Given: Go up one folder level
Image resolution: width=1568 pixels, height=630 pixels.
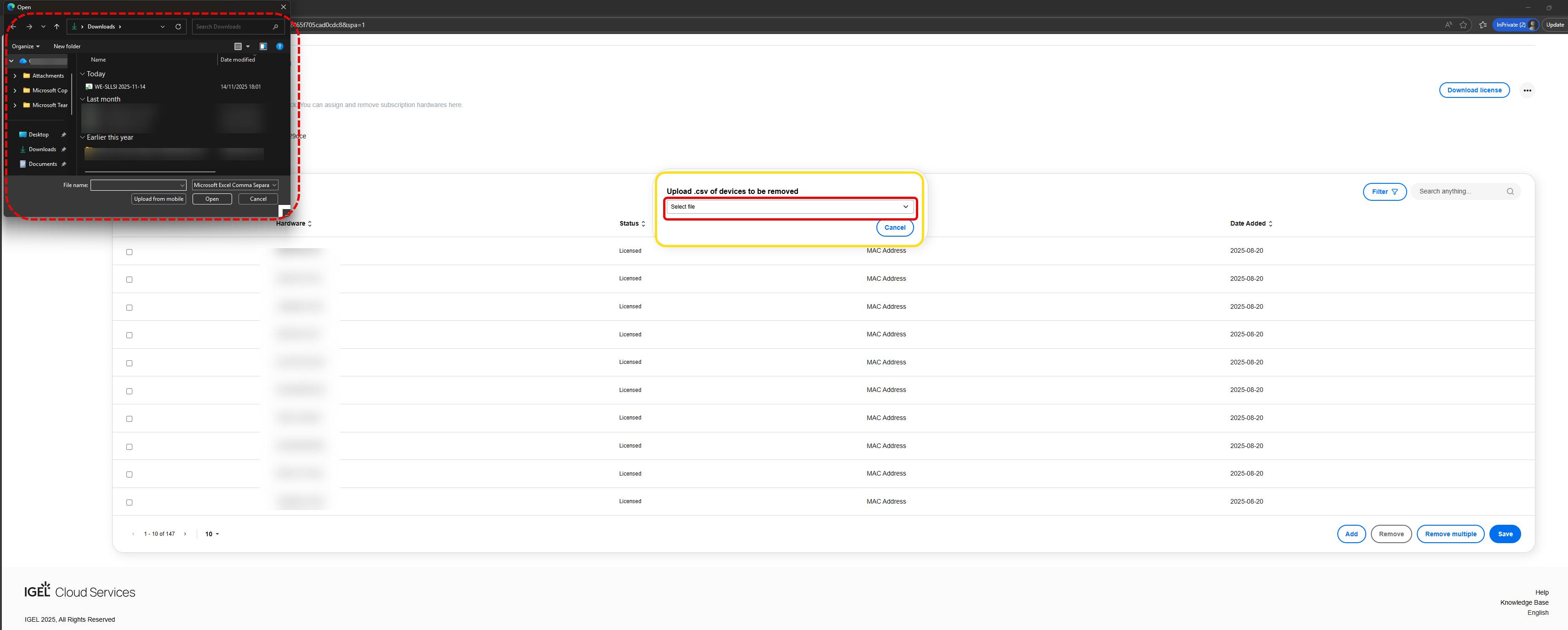Looking at the screenshot, I should pyautogui.click(x=57, y=27).
